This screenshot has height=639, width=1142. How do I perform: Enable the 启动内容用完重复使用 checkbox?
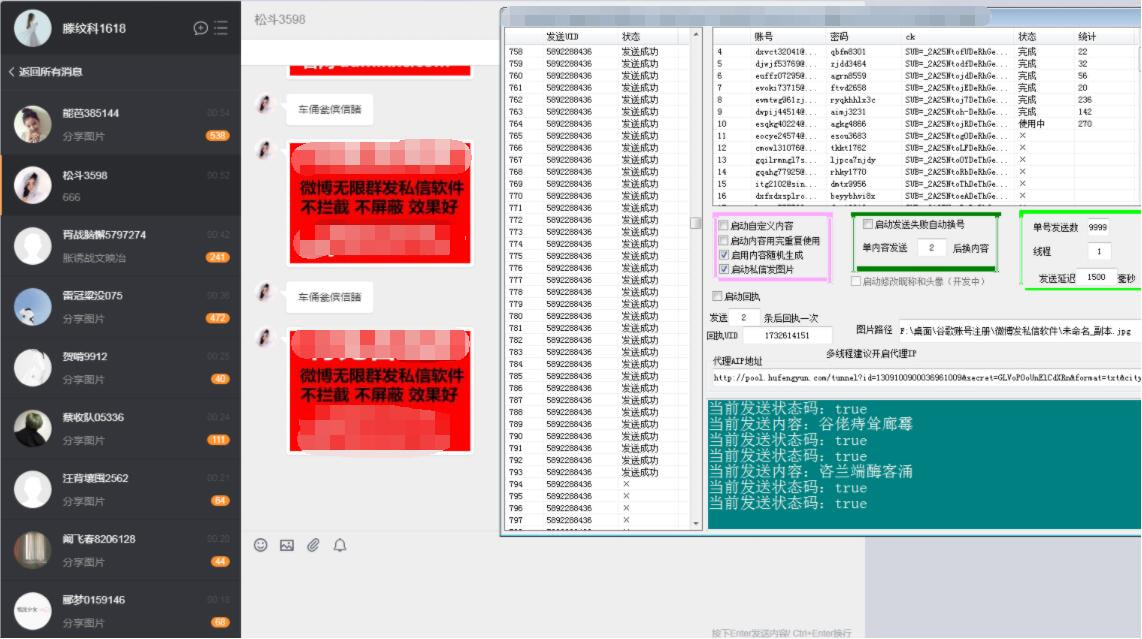pyautogui.click(x=724, y=240)
